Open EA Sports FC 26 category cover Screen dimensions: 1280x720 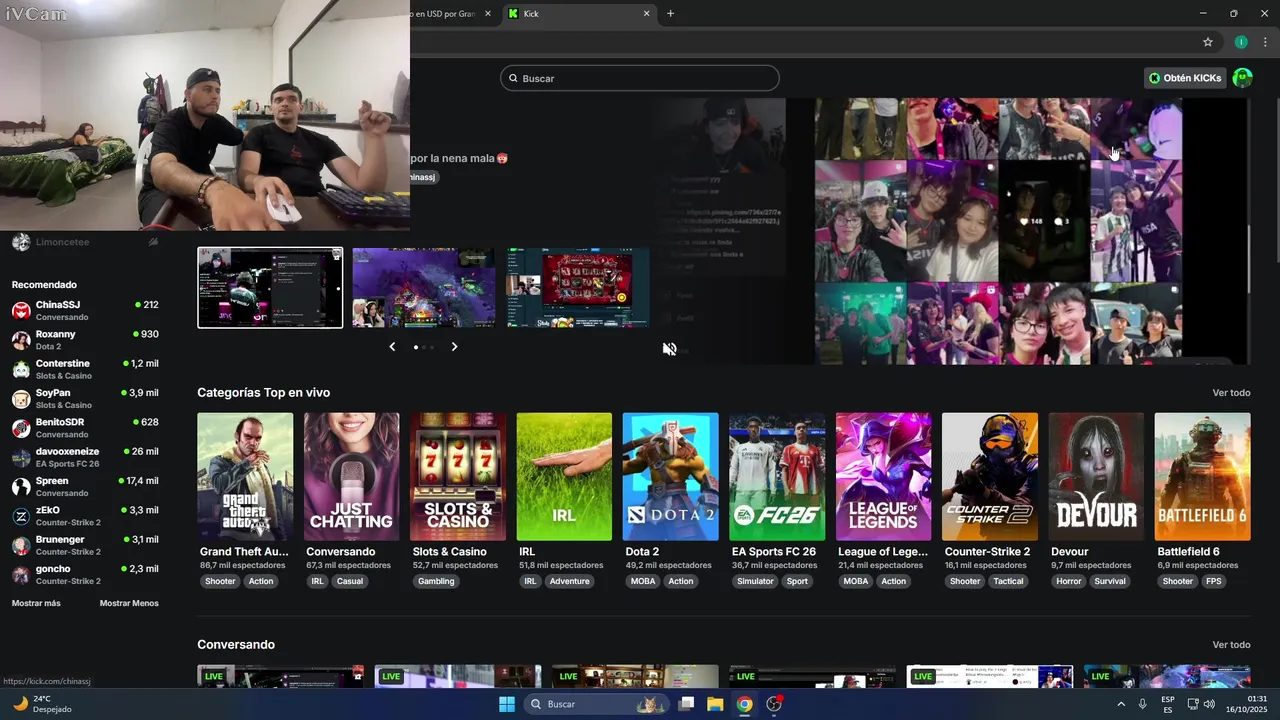(777, 477)
